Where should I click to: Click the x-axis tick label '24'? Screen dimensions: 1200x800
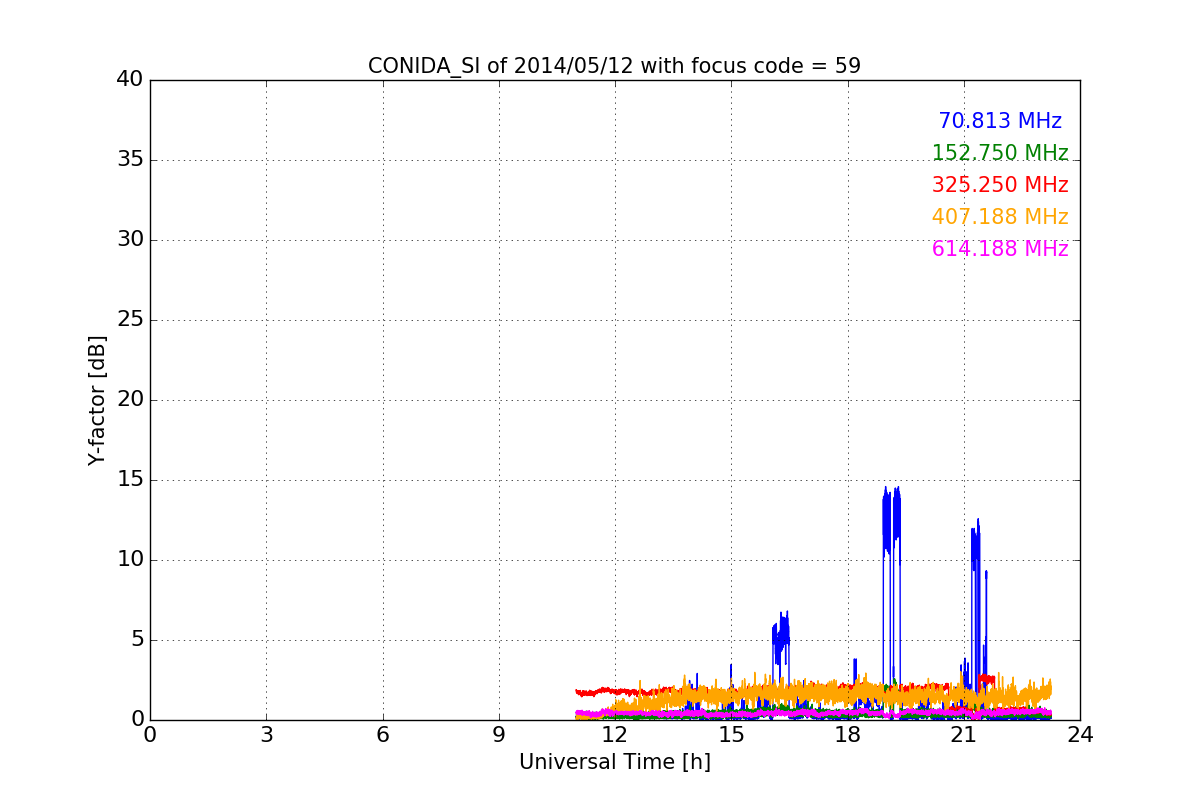pyautogui.click(x=1080, y=735)
